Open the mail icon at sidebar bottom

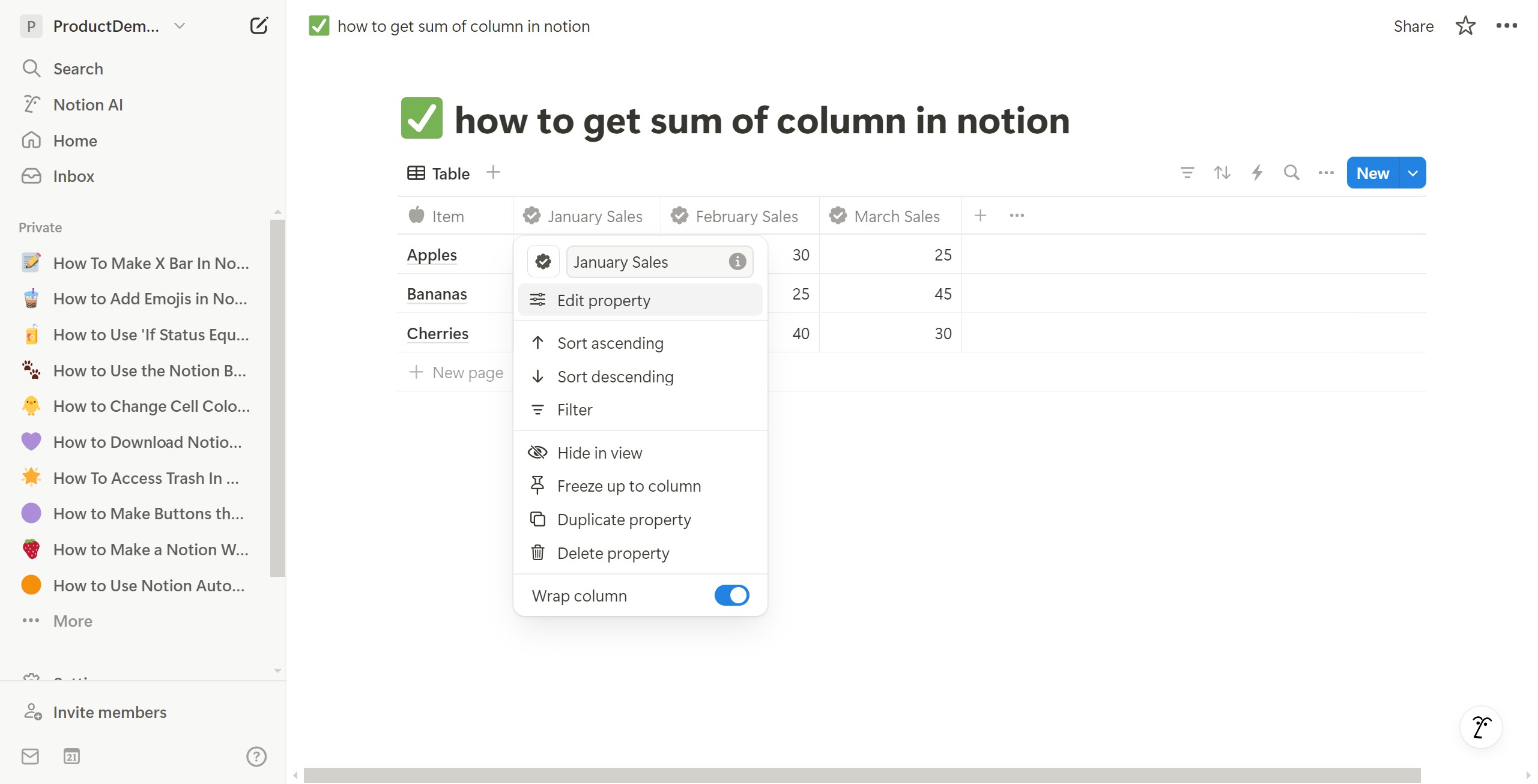coord(30,756)
